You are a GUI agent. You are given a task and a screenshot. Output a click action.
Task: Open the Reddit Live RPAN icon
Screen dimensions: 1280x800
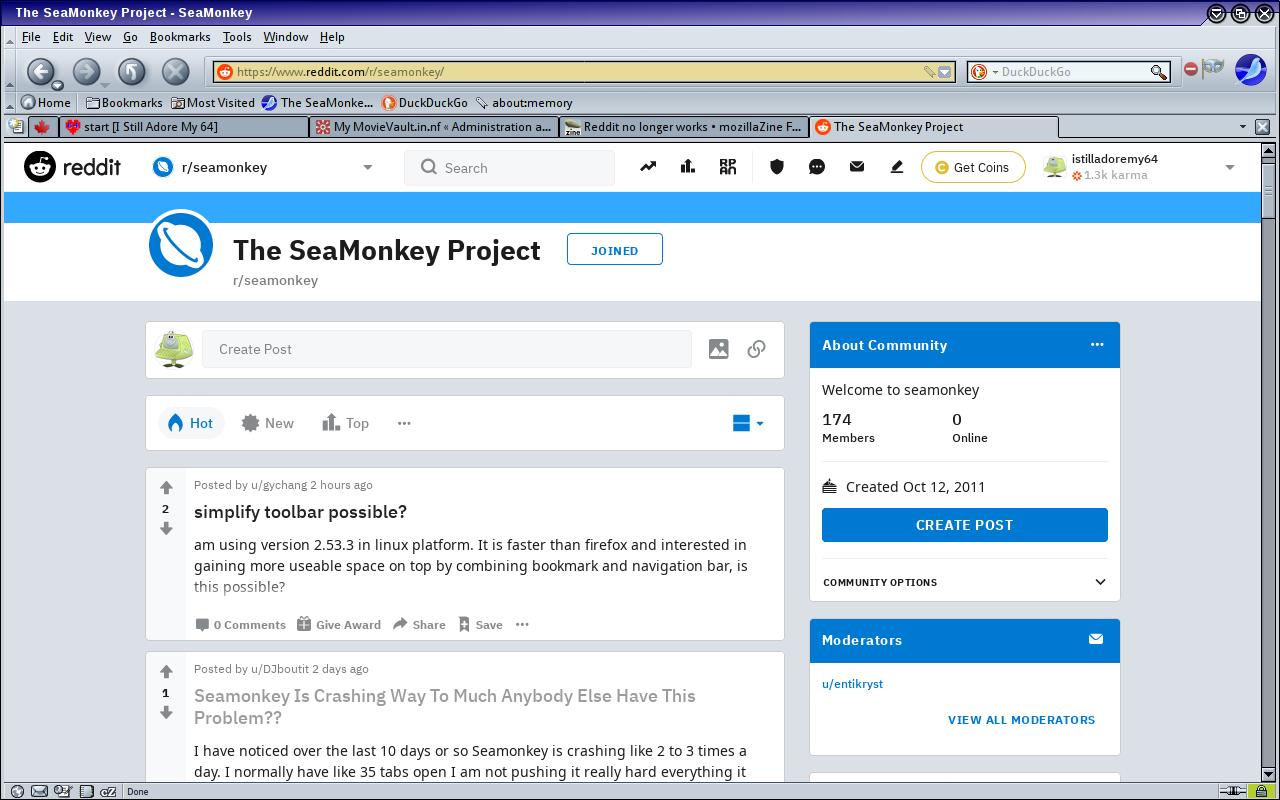pyautogui.click(x=728, y=167)
